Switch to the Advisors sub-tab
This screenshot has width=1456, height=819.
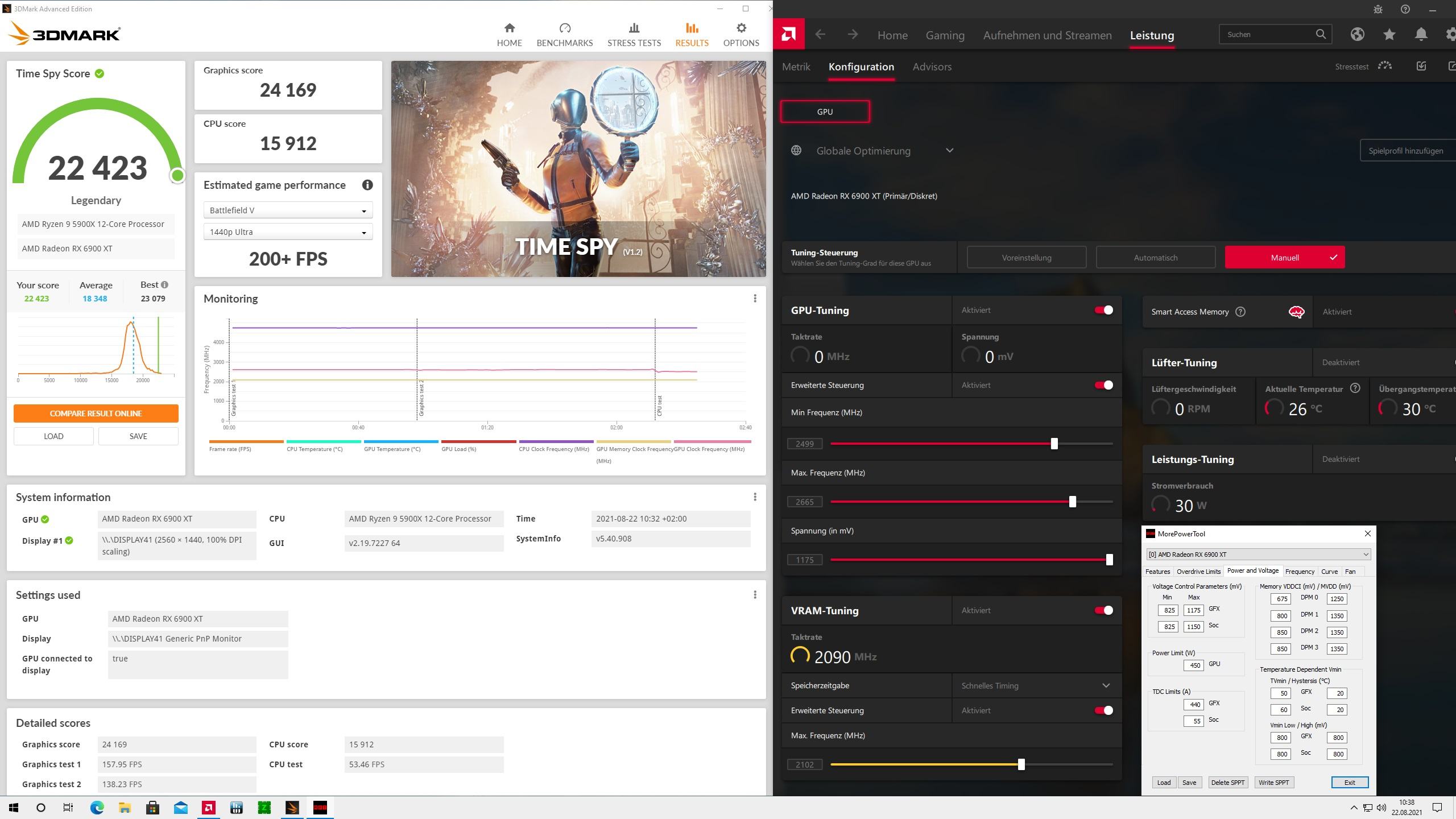pos(932,67)
